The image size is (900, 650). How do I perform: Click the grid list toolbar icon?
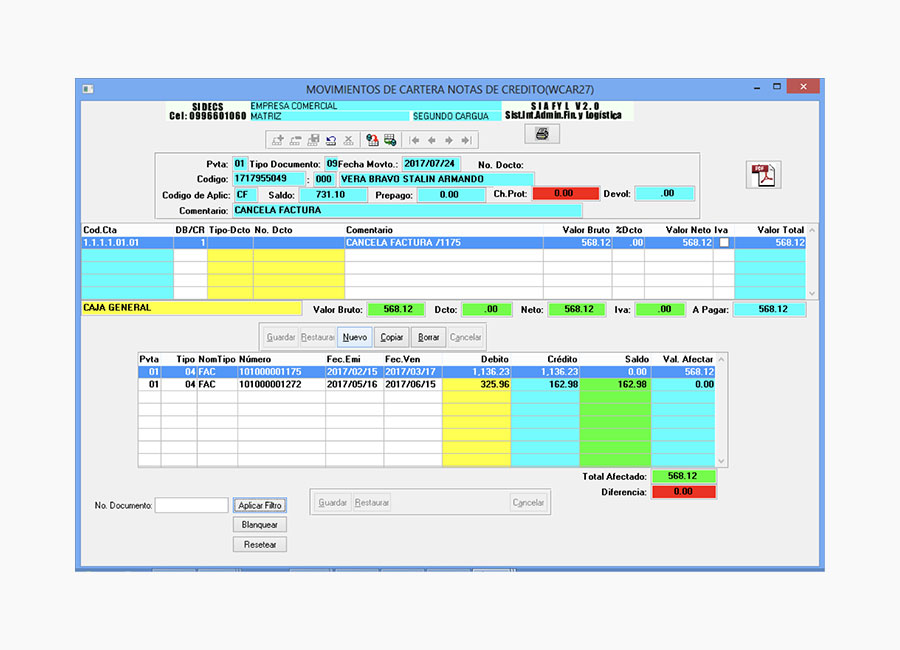tap(390, 140)
